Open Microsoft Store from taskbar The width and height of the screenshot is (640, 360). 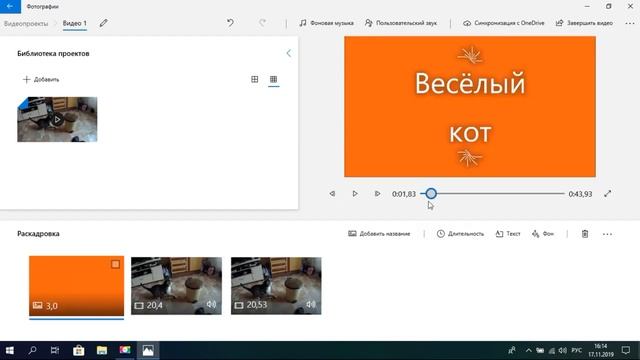pyautogui.click(x=78, y=350)
